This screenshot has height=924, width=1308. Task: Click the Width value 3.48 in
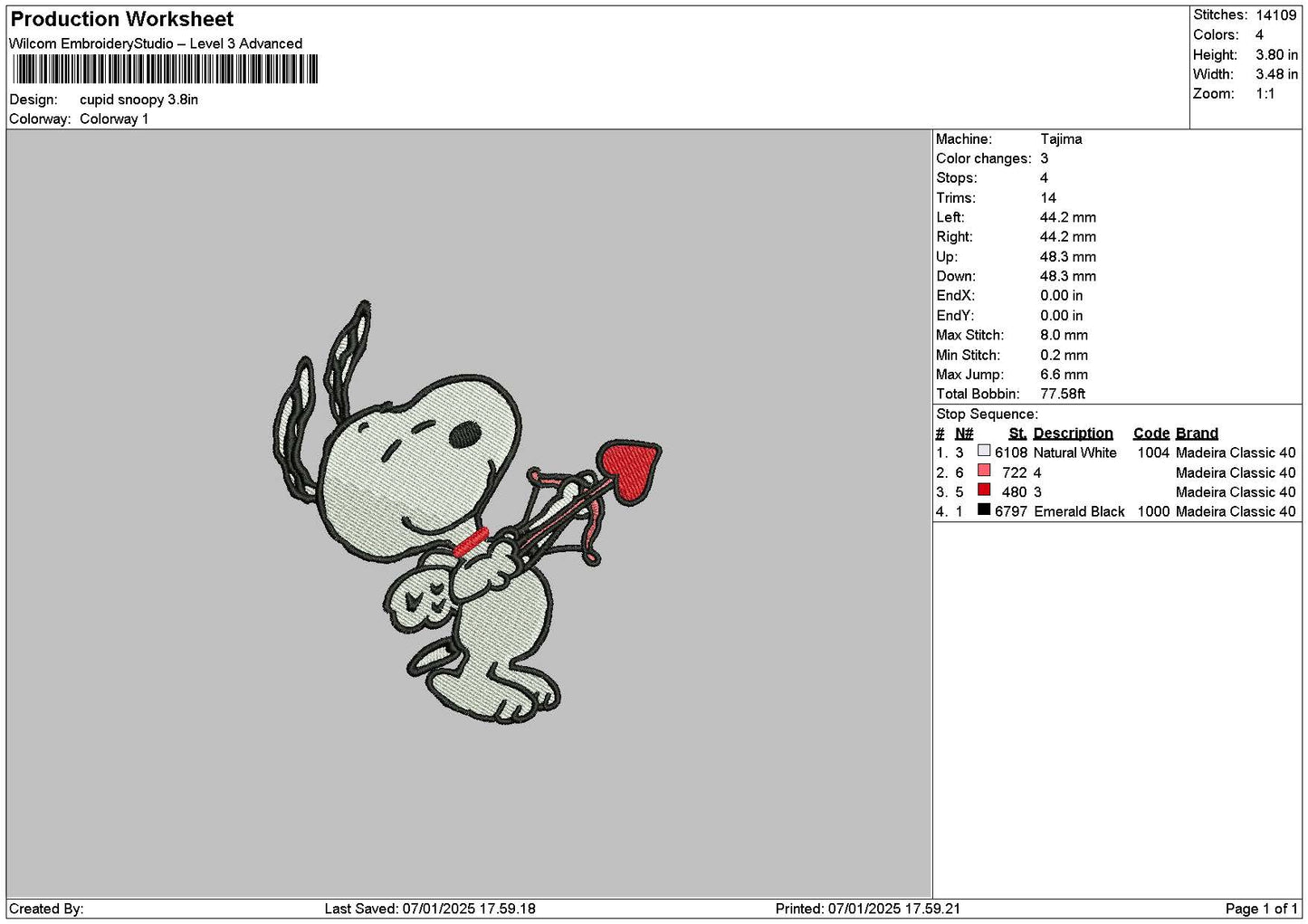click(x=1276, y=74)
